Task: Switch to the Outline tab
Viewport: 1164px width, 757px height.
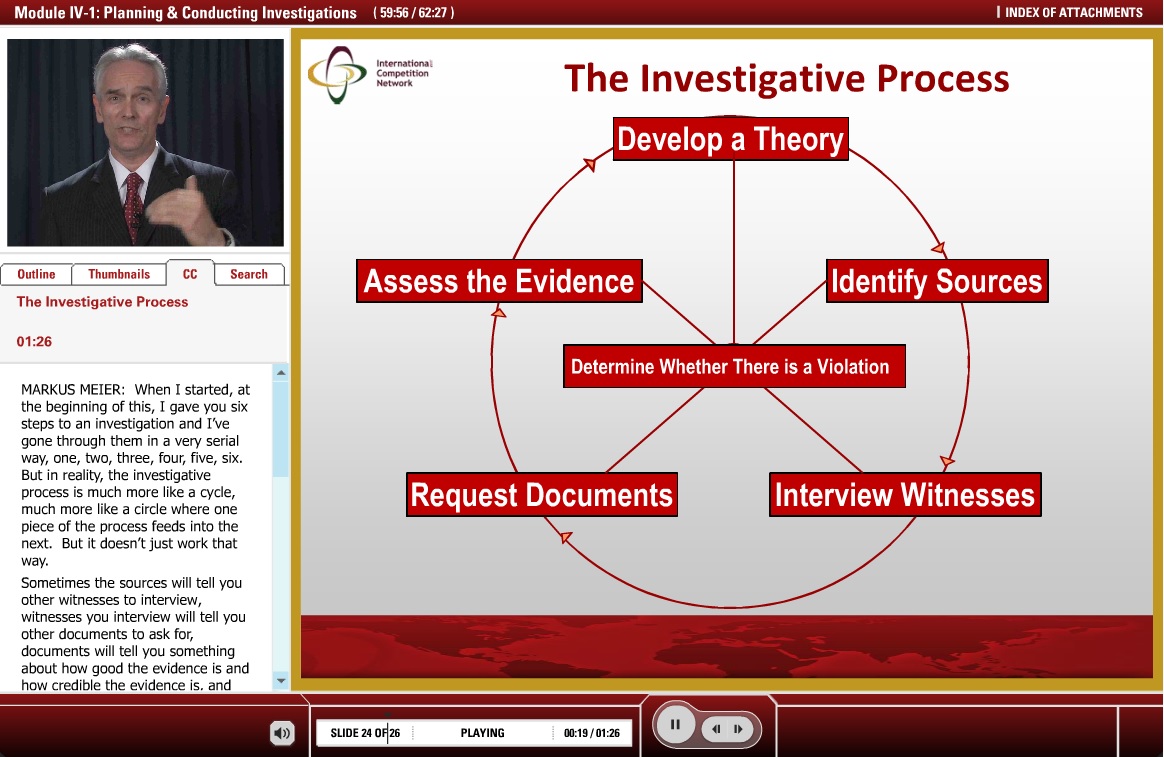Action: click(36, 273)
